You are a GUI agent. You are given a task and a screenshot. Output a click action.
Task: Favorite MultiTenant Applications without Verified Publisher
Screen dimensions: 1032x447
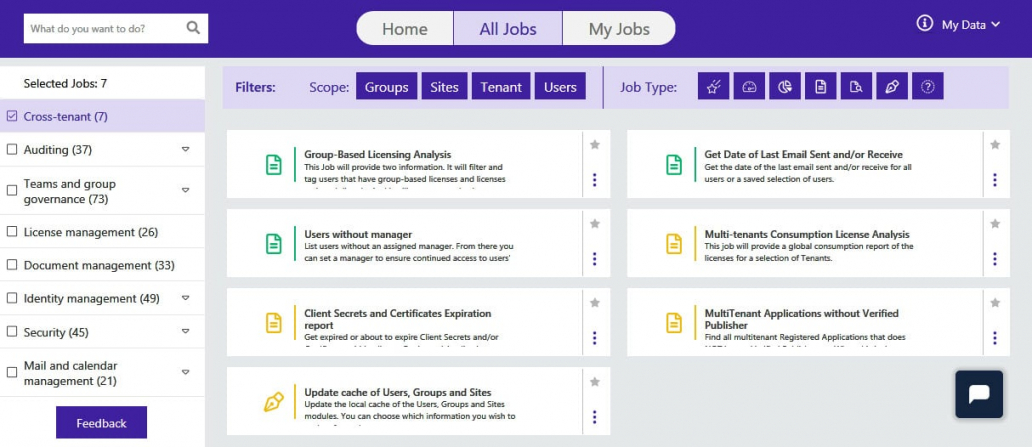994,303
